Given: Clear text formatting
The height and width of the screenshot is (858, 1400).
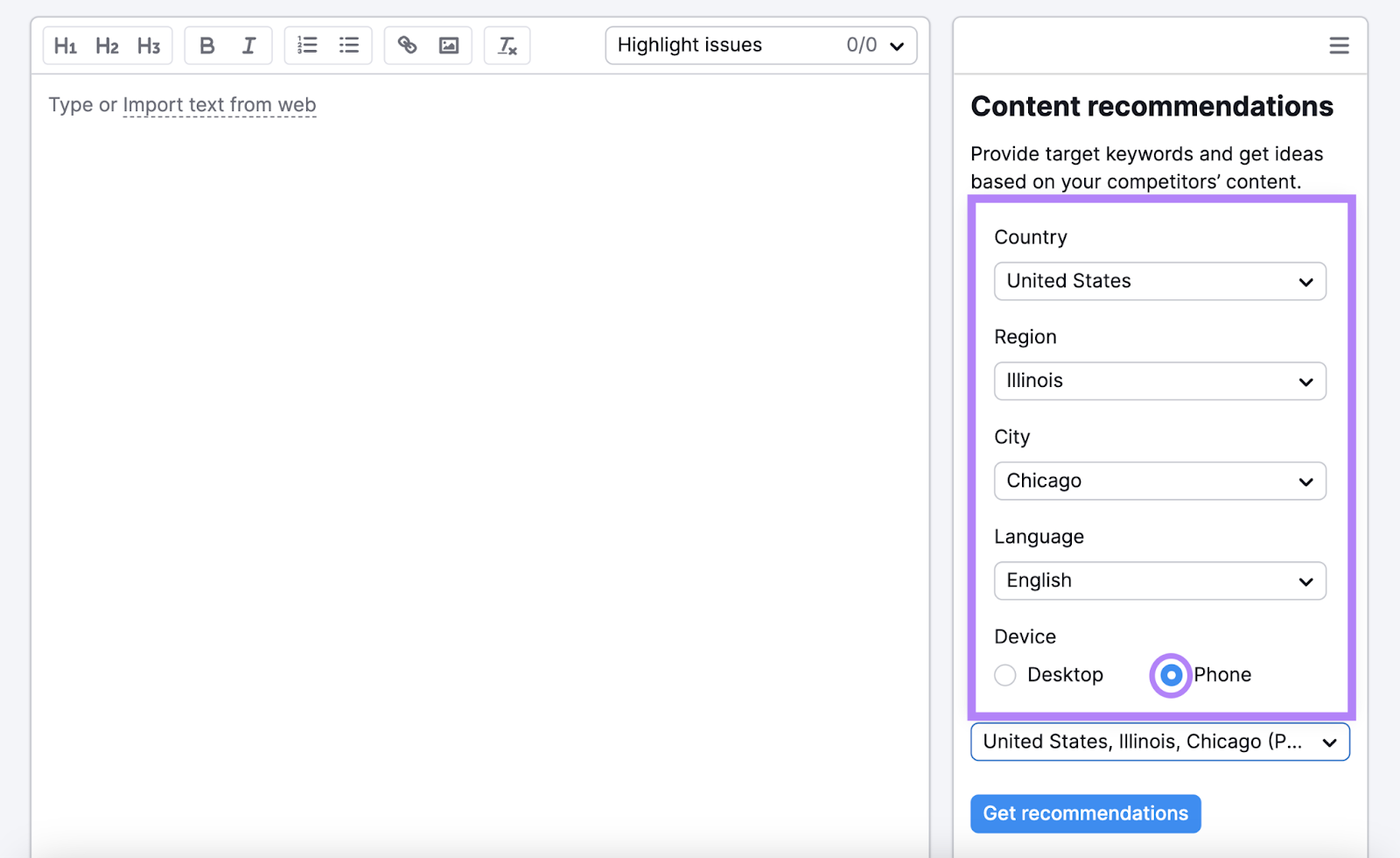Looking at the screenshot, I should 507,46.
